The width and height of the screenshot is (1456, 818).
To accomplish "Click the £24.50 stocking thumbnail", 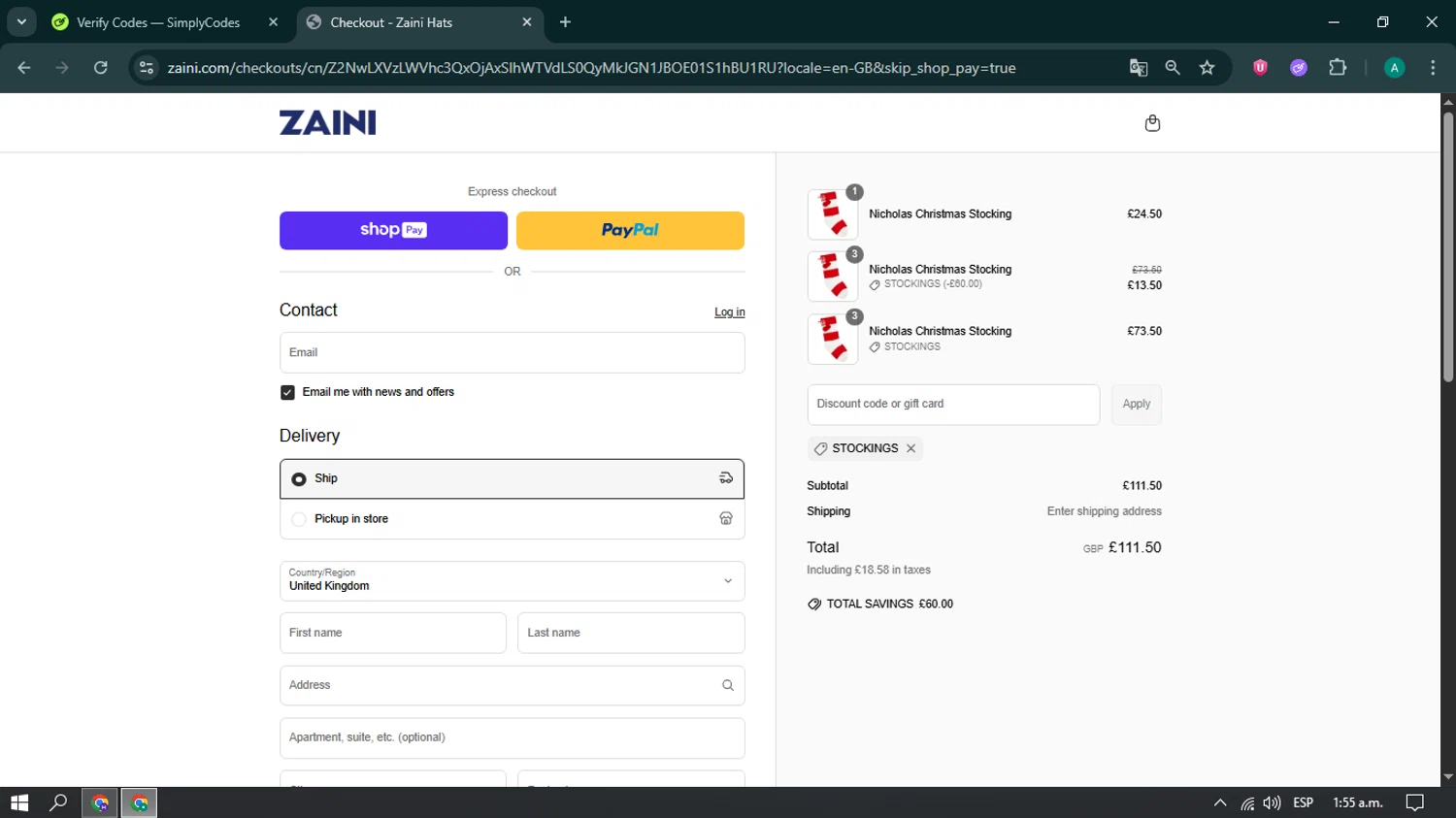I will point(833,214).
